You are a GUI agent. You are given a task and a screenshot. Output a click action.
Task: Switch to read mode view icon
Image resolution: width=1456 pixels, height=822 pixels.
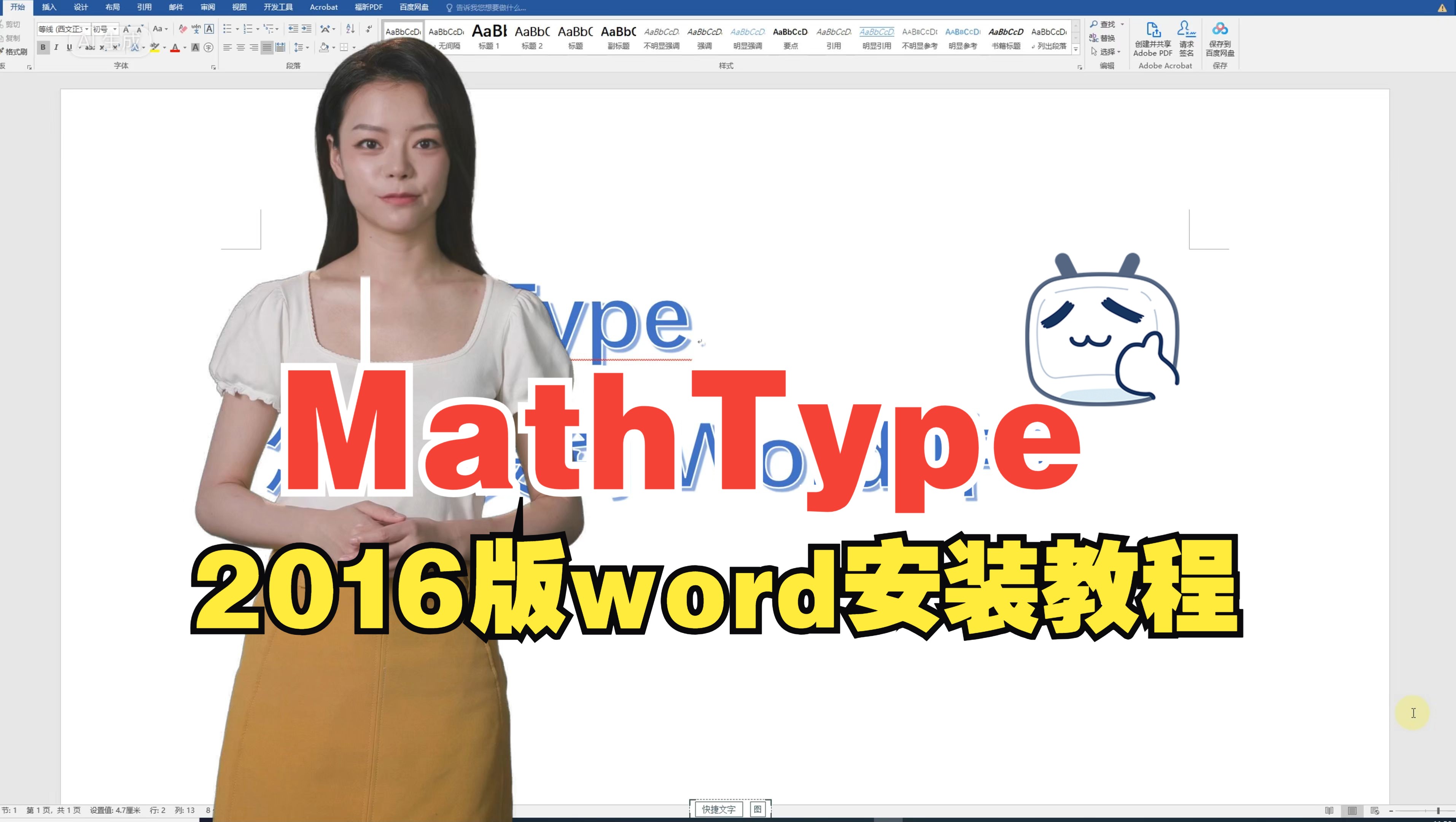tap(1329, 811)
